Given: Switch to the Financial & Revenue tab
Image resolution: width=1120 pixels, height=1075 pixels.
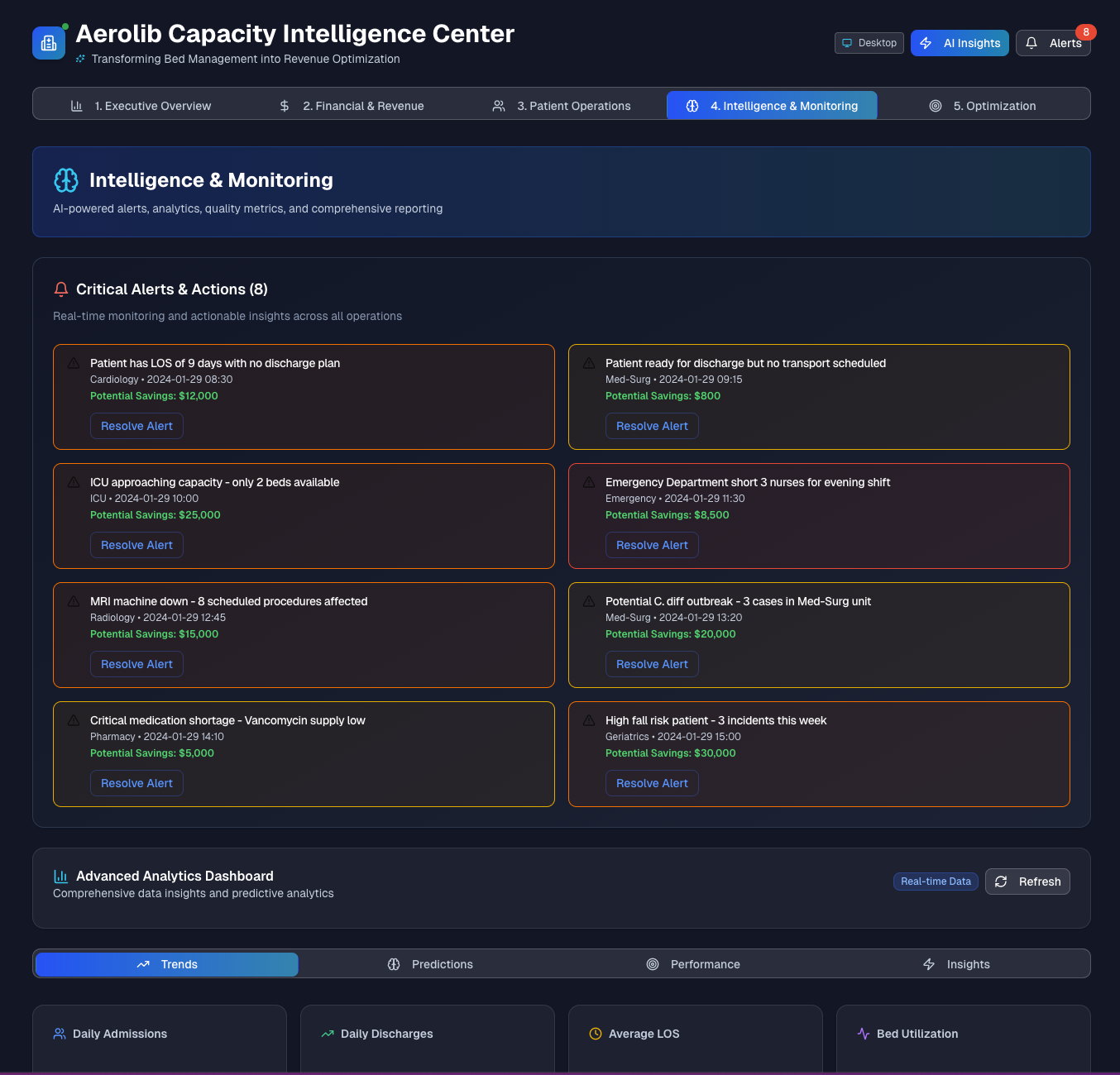Looking at the screenshot, I should (x=363, y=106).
